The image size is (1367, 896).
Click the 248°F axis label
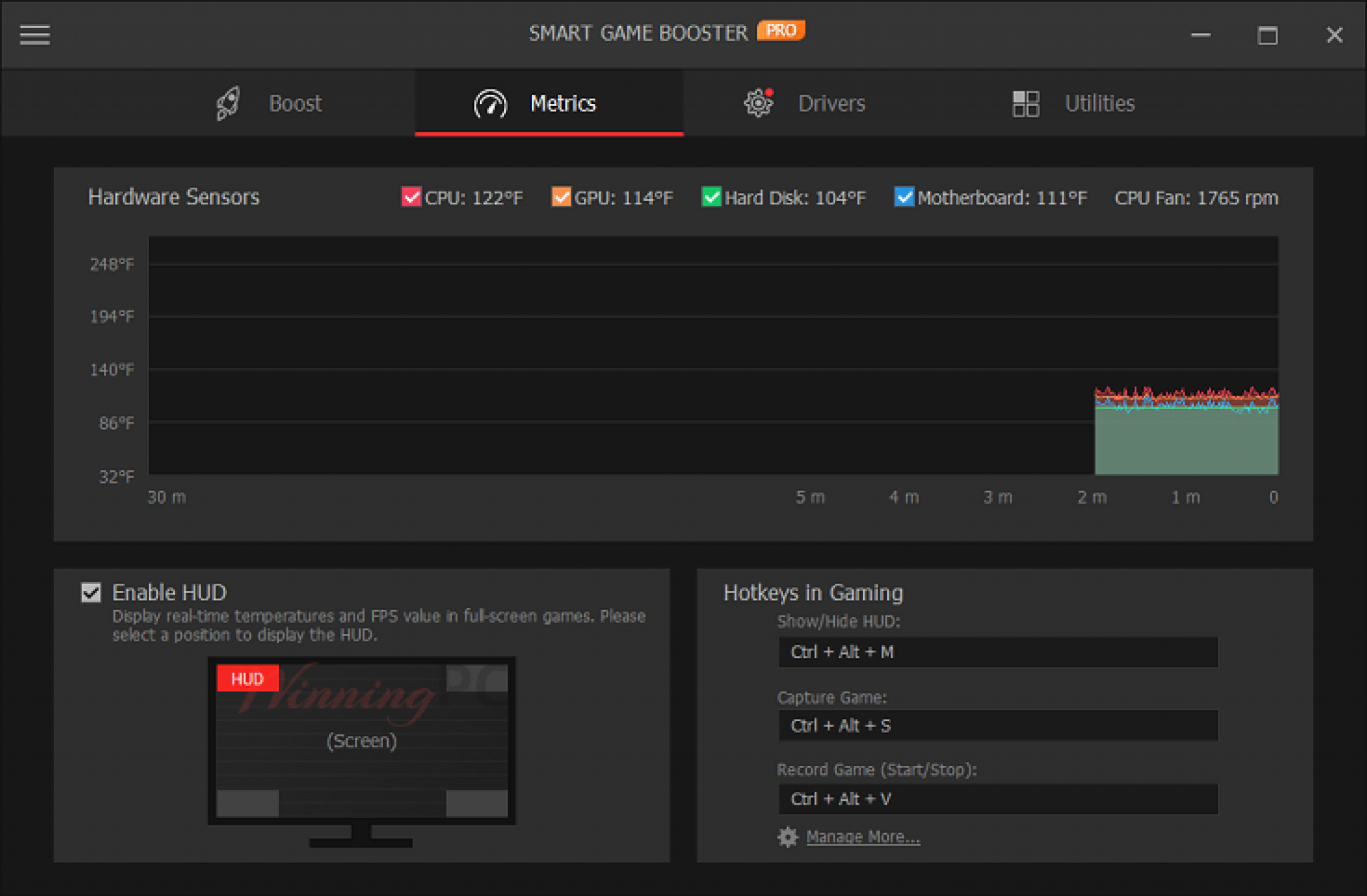tap(112, 264)
